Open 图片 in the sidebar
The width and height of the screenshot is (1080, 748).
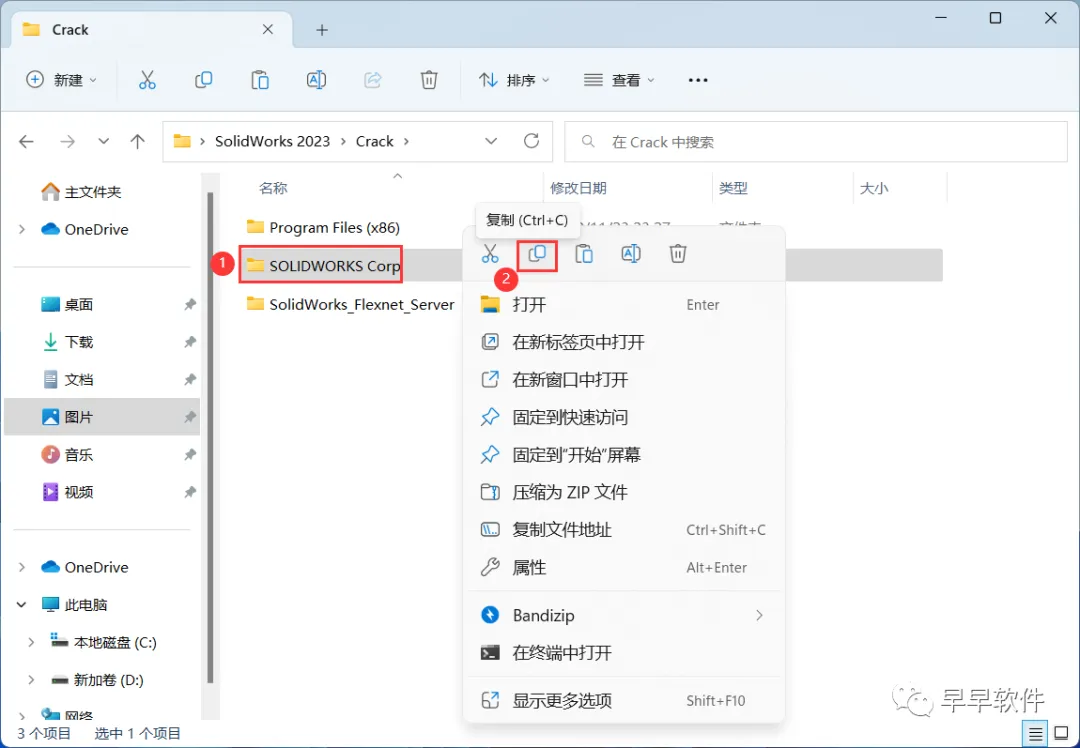click(x=102, y=417)
